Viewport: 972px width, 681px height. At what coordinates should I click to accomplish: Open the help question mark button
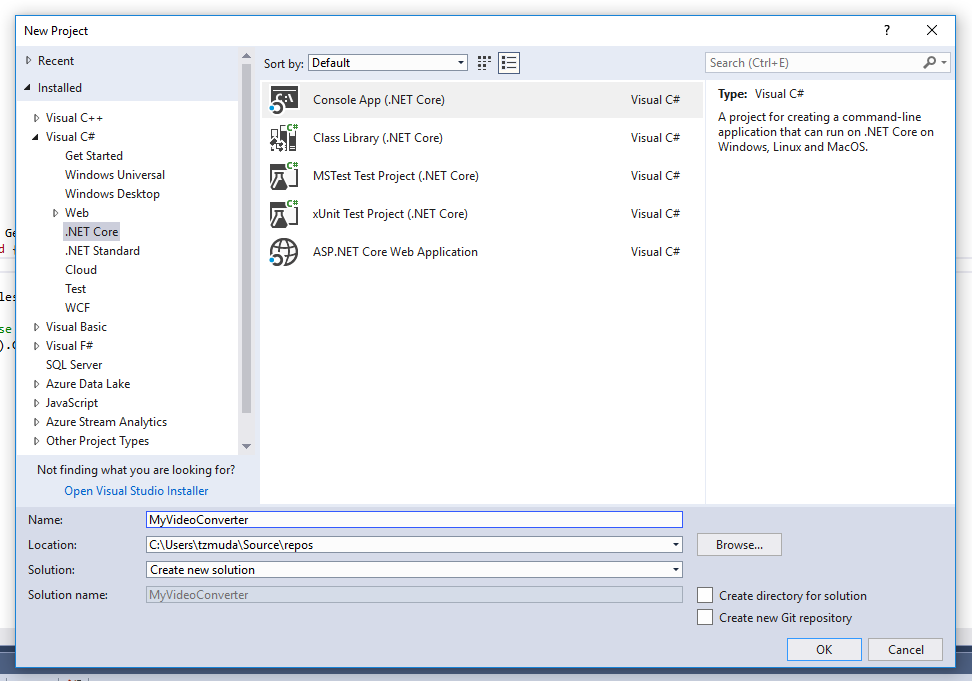[x=887, y=30]
